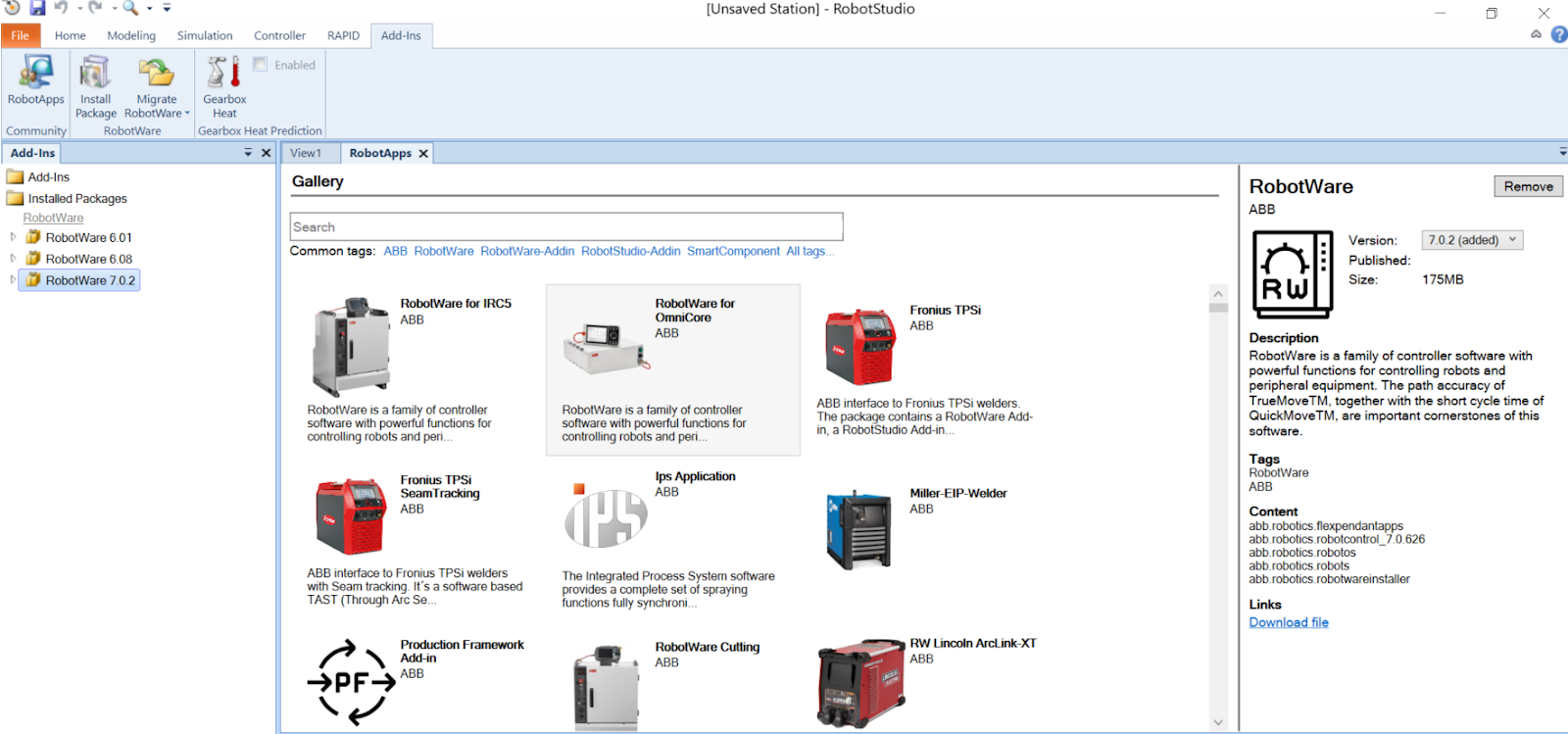Open the Fronius TPSi SeamTracking thumbnail
This screenshot has height=734, width=1568.
click(x=350, y=517)
